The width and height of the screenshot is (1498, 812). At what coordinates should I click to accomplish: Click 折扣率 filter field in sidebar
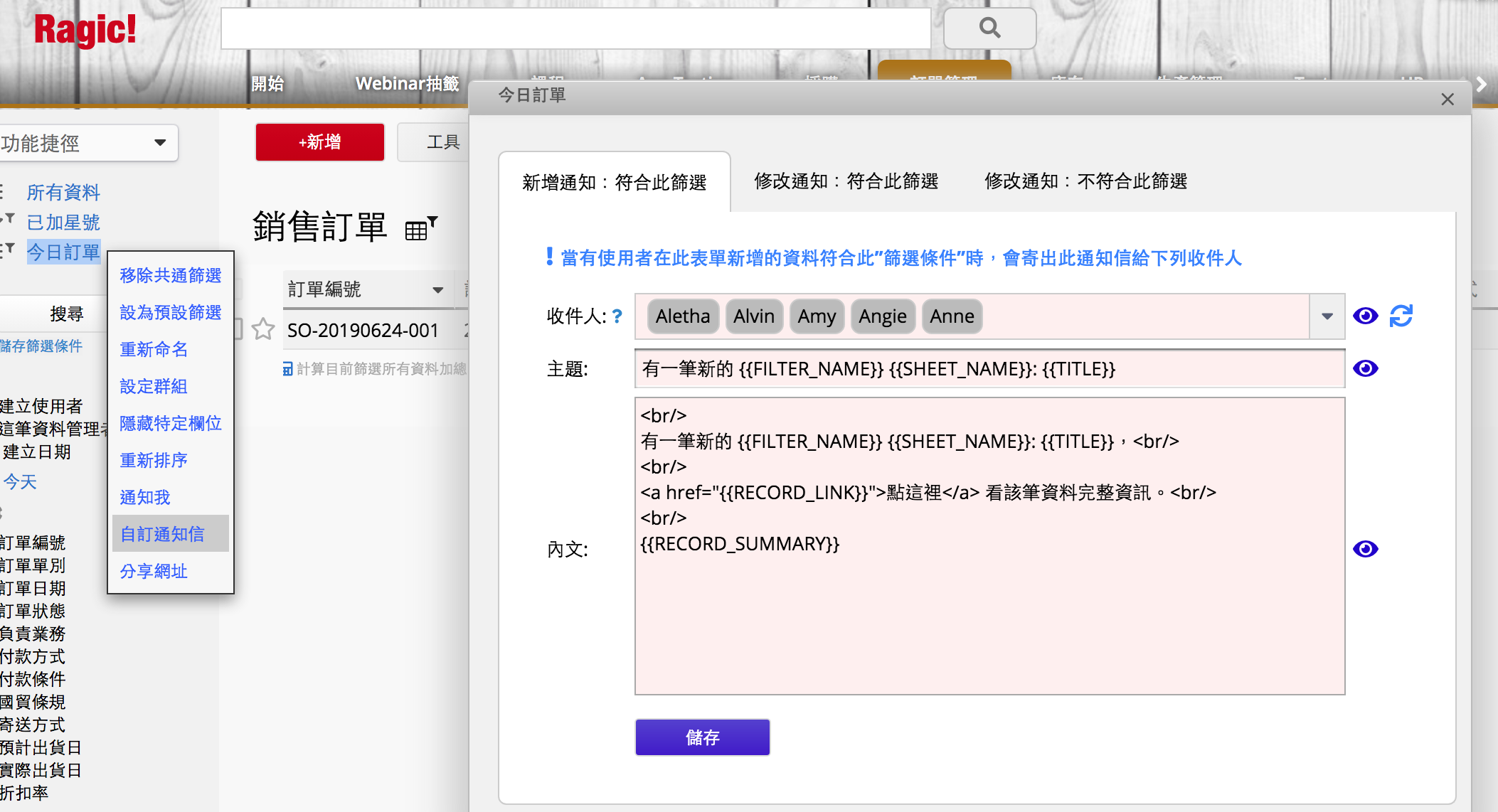(x=24, y=793)
